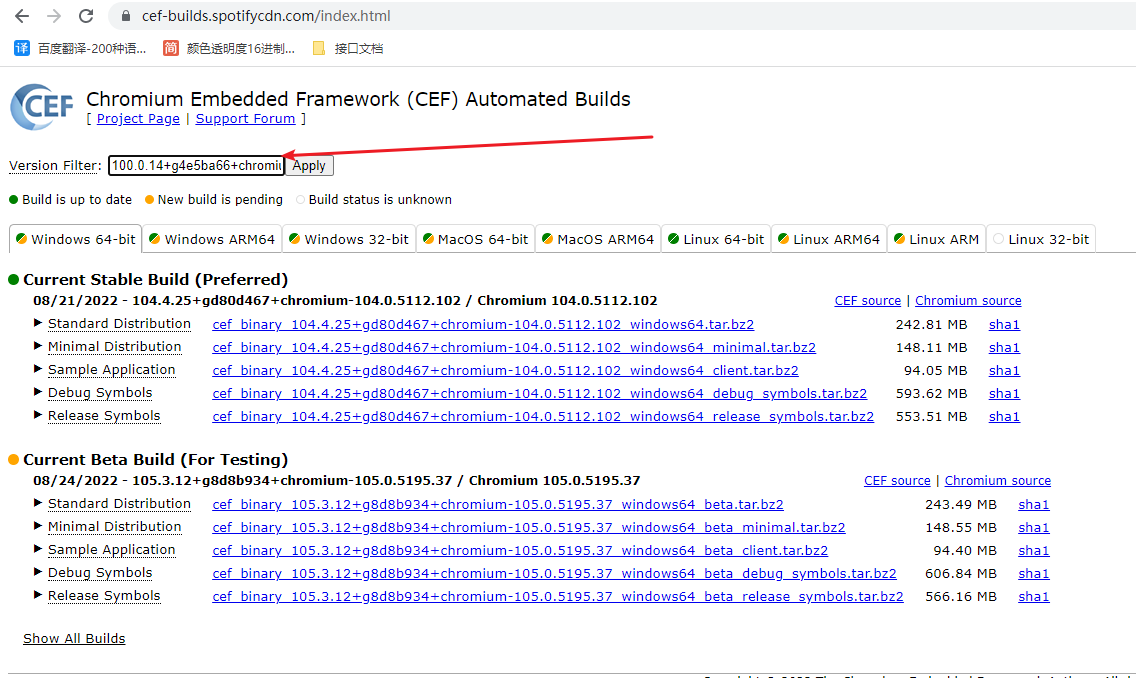This screenshot has height=678, width=1136.
Task: Open sha1 for the 242.81 MB file
Action: 1004,325
